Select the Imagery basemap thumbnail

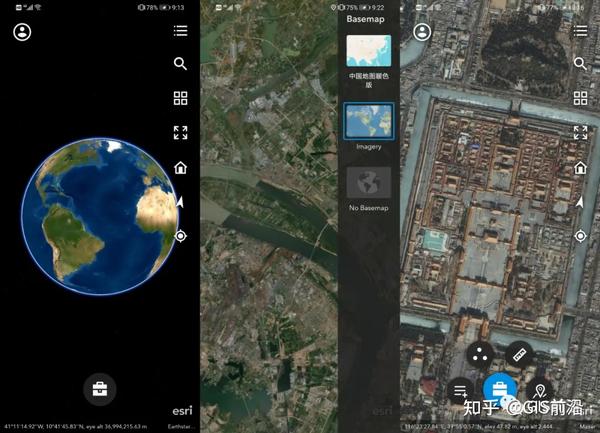(x=369, y=121)
